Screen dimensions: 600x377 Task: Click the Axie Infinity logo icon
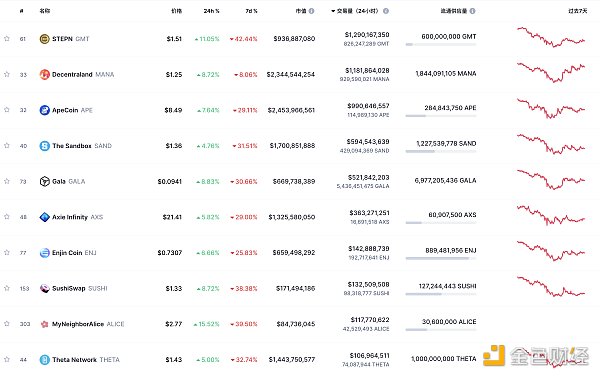click(45, 217)
